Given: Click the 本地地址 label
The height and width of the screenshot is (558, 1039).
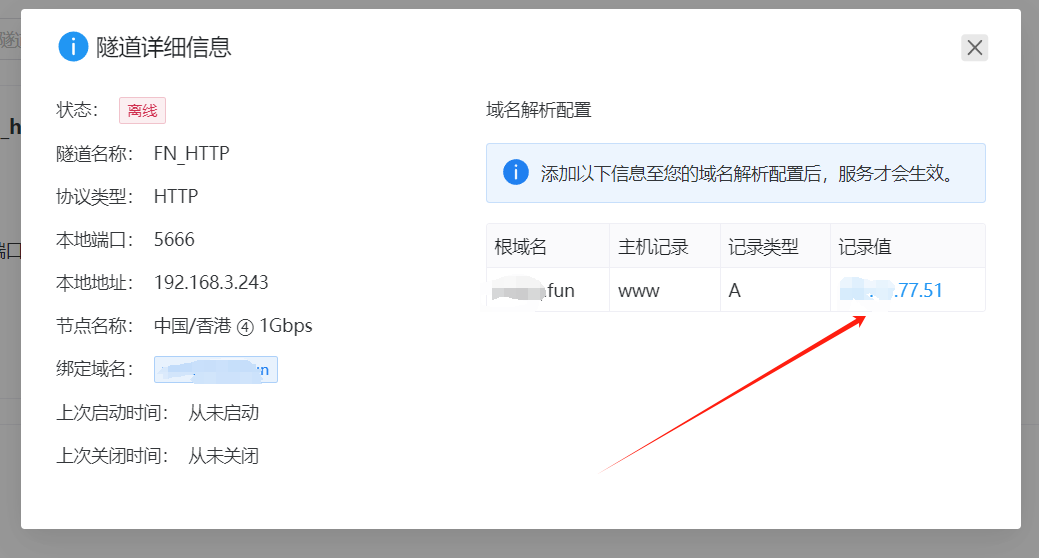Looking at the screenshot, I should click(95, 283).
